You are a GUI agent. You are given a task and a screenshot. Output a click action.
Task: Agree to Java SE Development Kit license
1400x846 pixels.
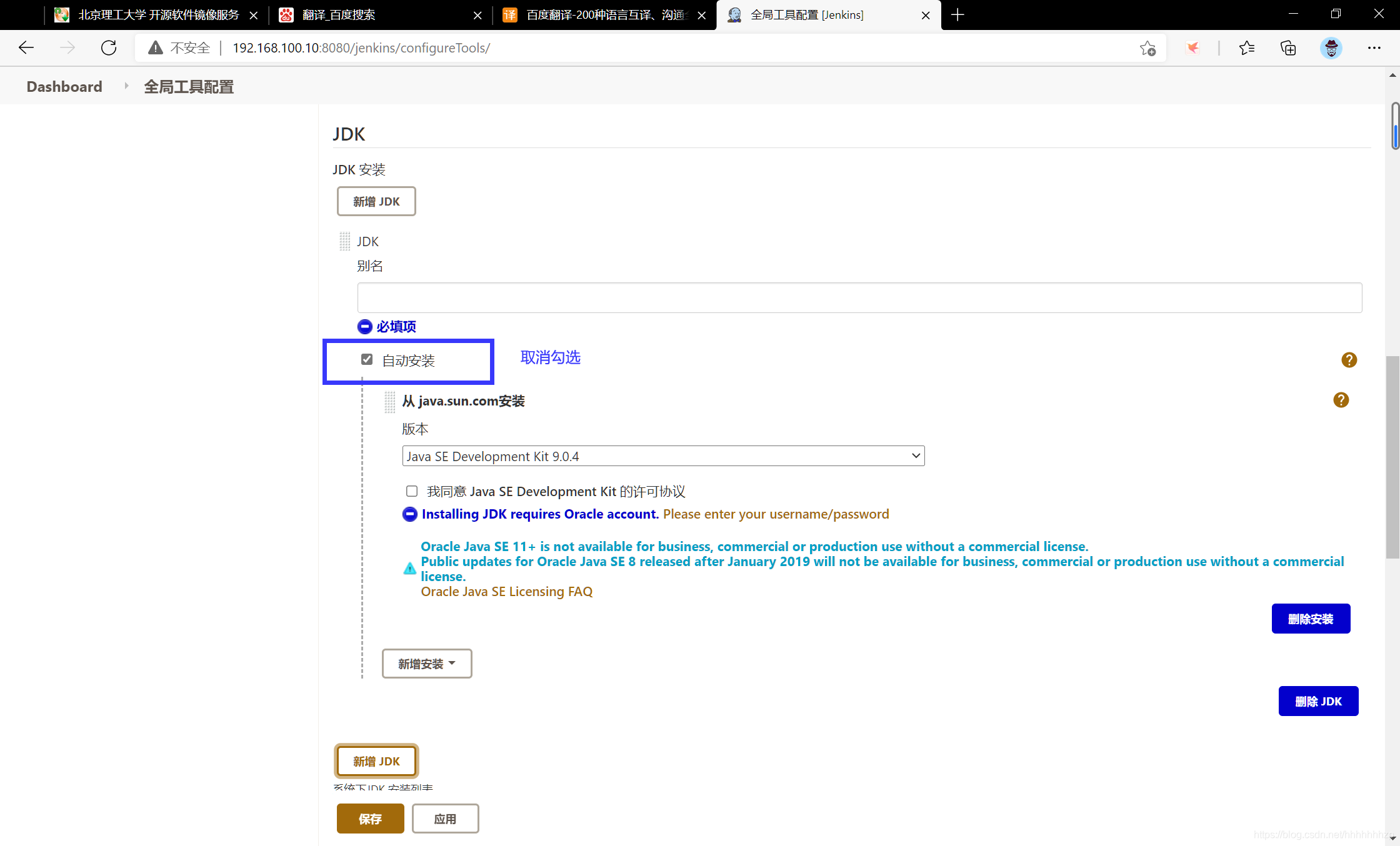(x=411, y=491)
